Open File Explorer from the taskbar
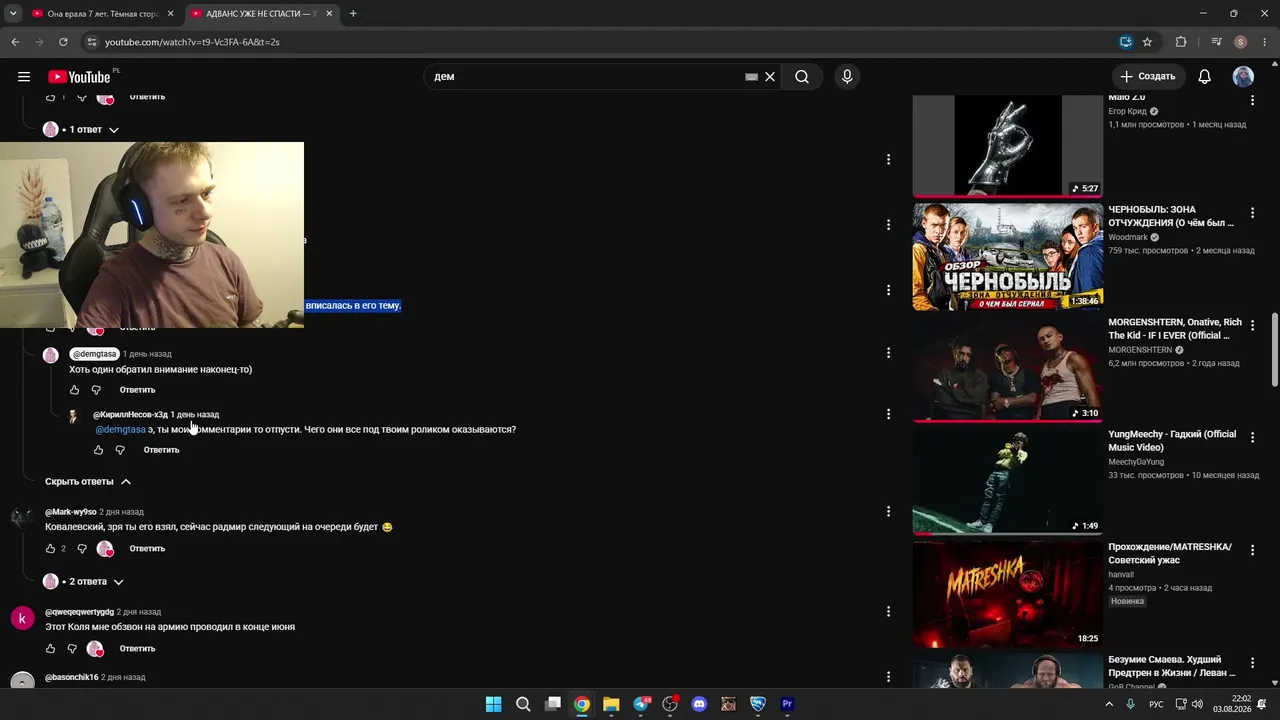Screen dimensions: 1280x720 (611, 704)
